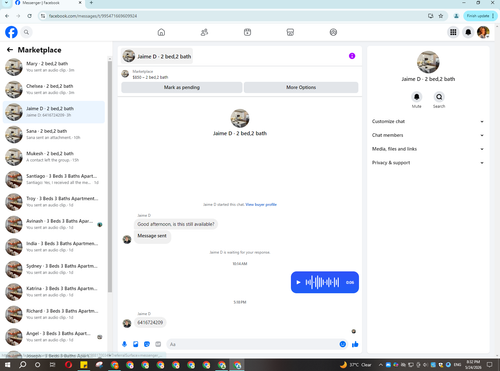500x371 pixels.
Task: Click the 'Good afternoon, is this still available?' message
Action: click(176, 224)
